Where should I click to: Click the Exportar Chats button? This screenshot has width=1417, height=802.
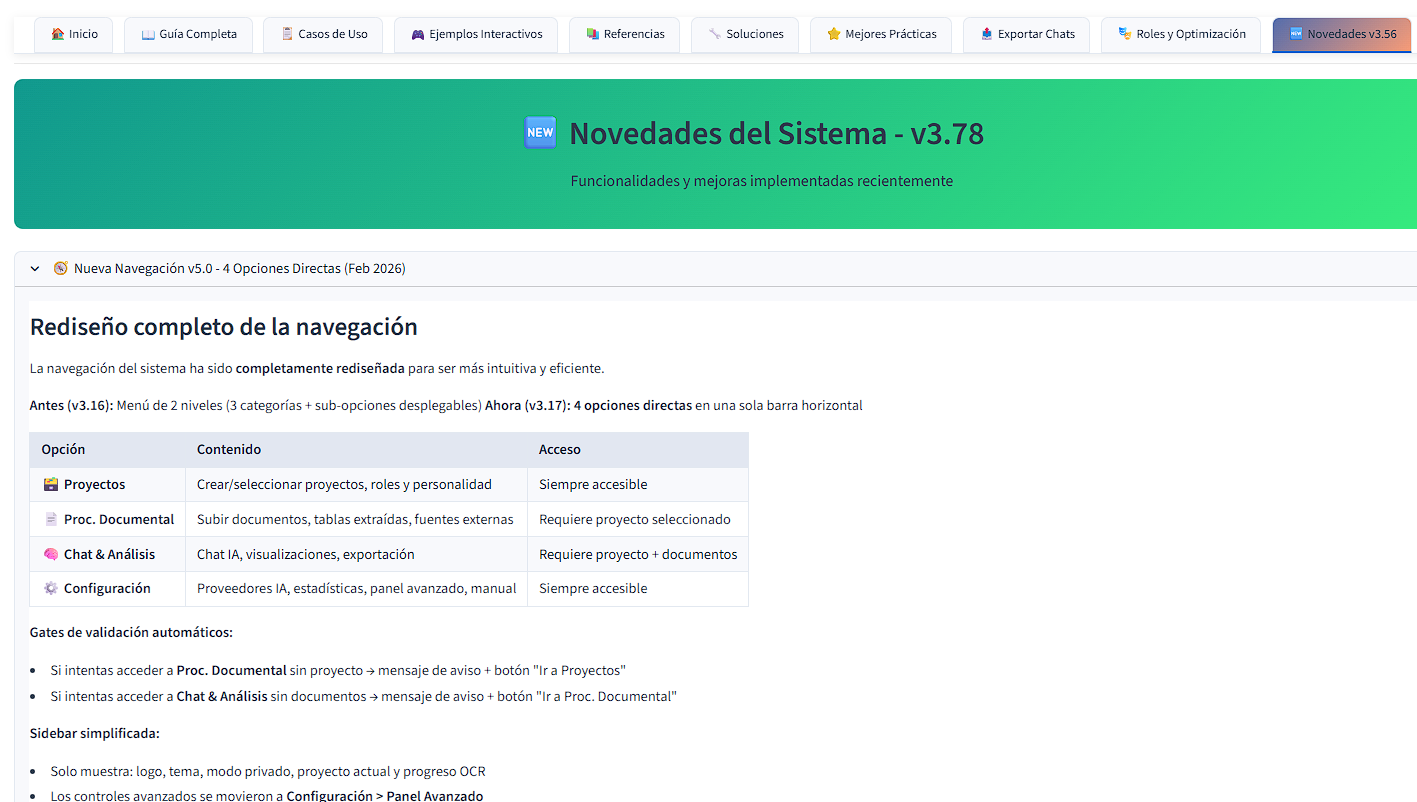1026,34
